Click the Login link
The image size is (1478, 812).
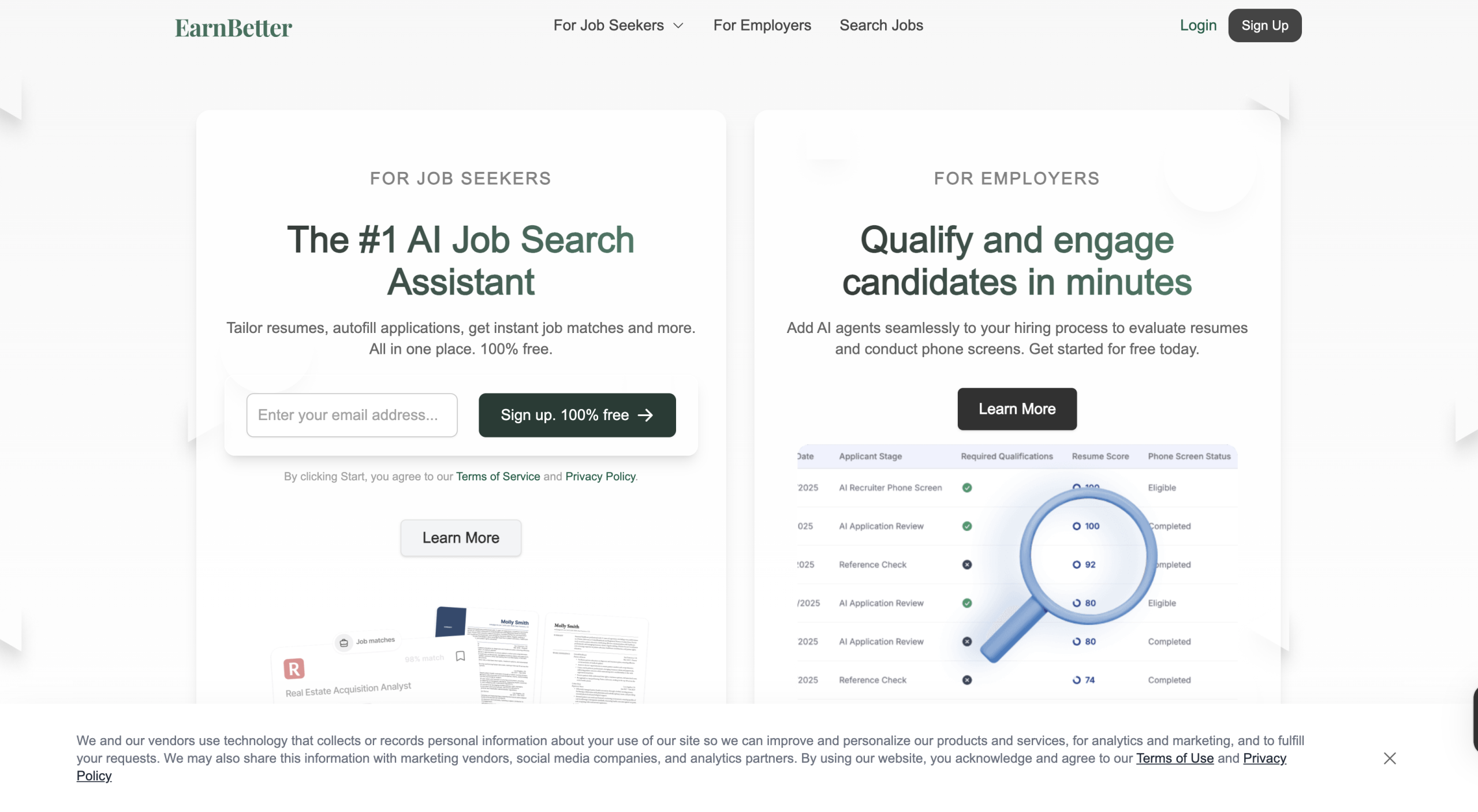coord(1198,25)
